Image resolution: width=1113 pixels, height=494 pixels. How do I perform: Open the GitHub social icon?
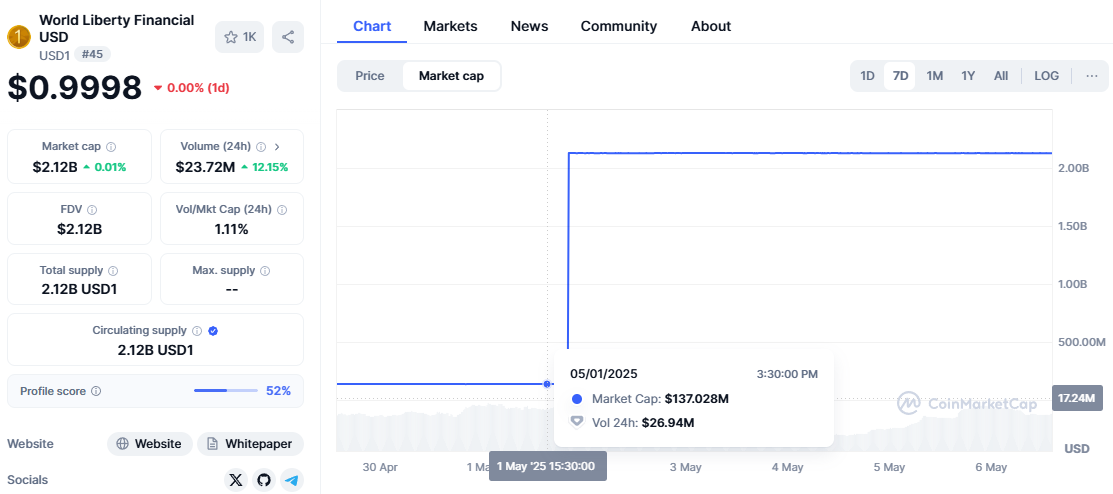tap(264, 481)
